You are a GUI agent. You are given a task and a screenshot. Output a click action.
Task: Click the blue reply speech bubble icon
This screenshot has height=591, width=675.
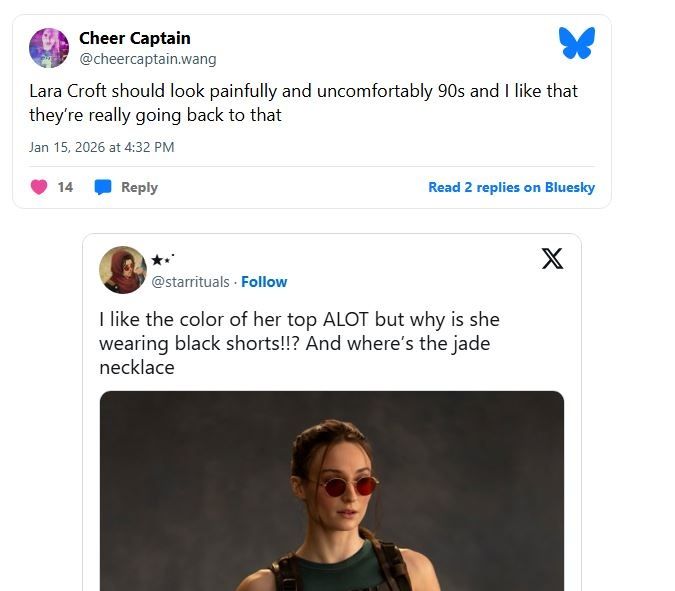[102, 187]
